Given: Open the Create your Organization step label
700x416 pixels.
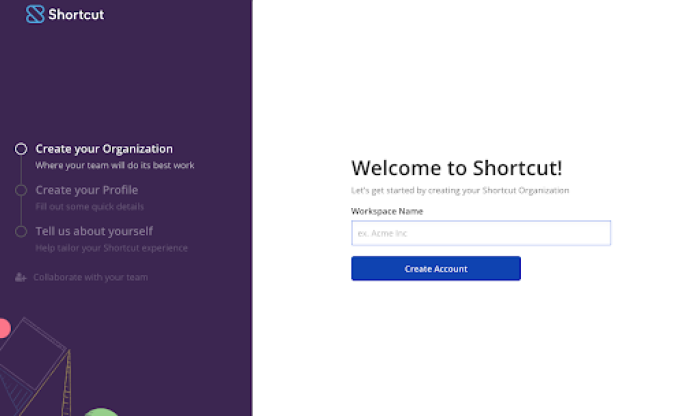Looking at the screenshot, I should [104, 149].
